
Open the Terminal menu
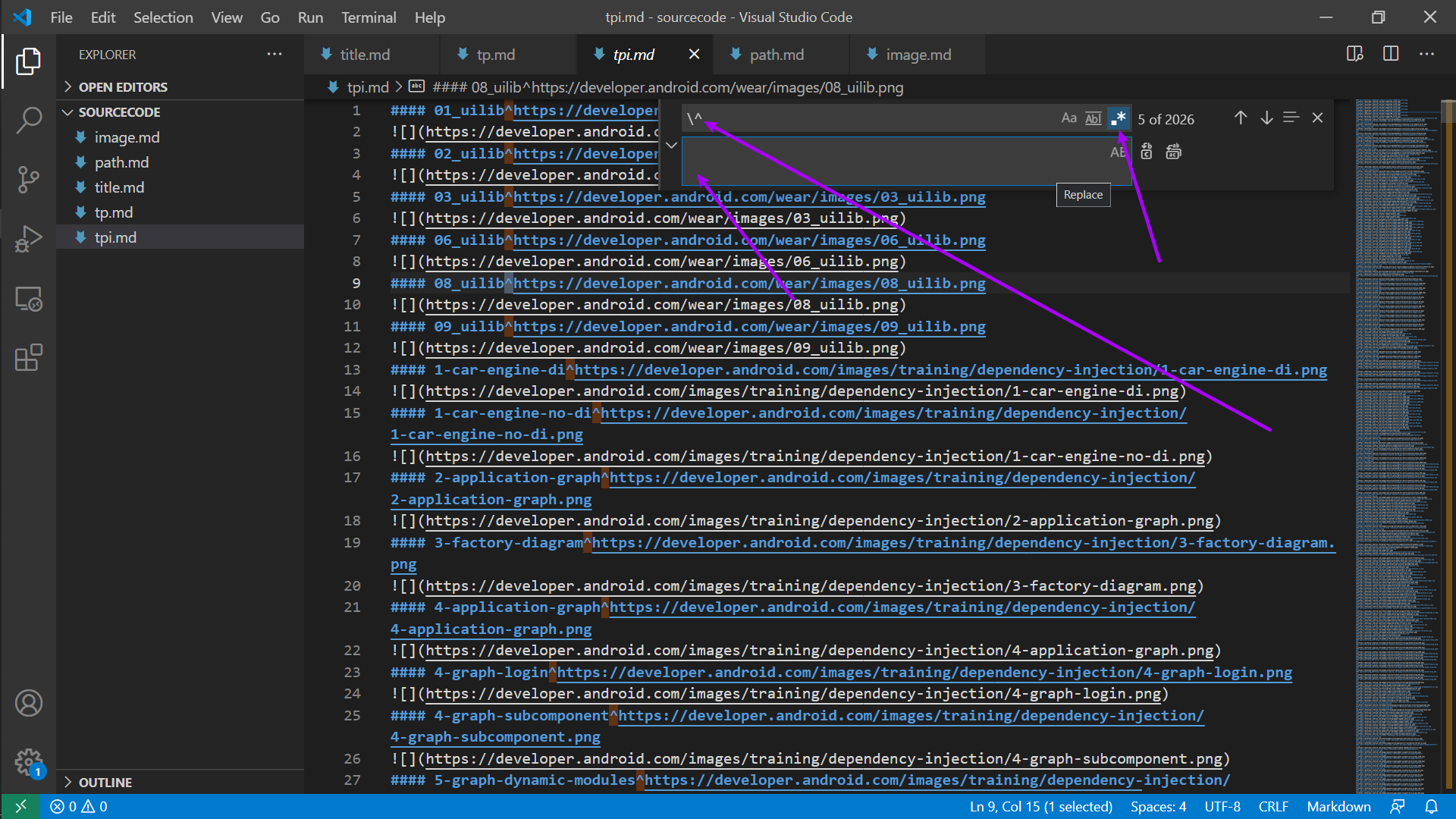pyautogui.click(x=369, y=17)
